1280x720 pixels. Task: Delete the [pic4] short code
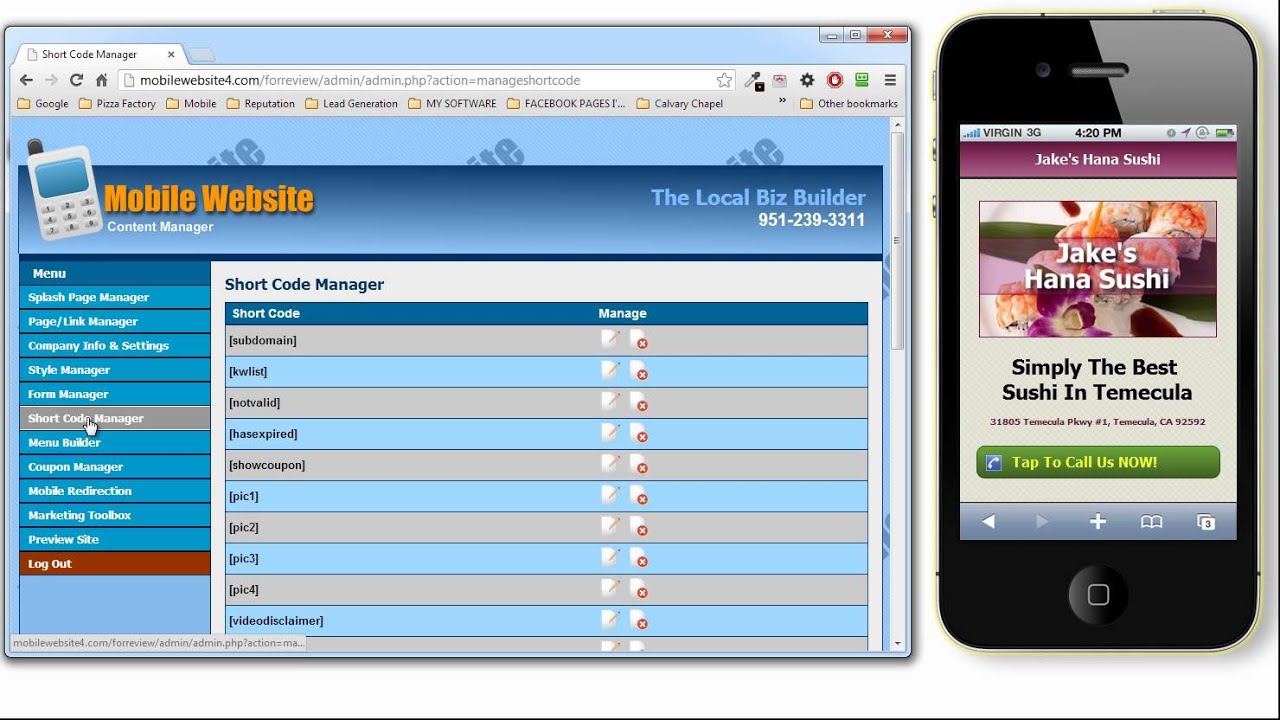638,588
